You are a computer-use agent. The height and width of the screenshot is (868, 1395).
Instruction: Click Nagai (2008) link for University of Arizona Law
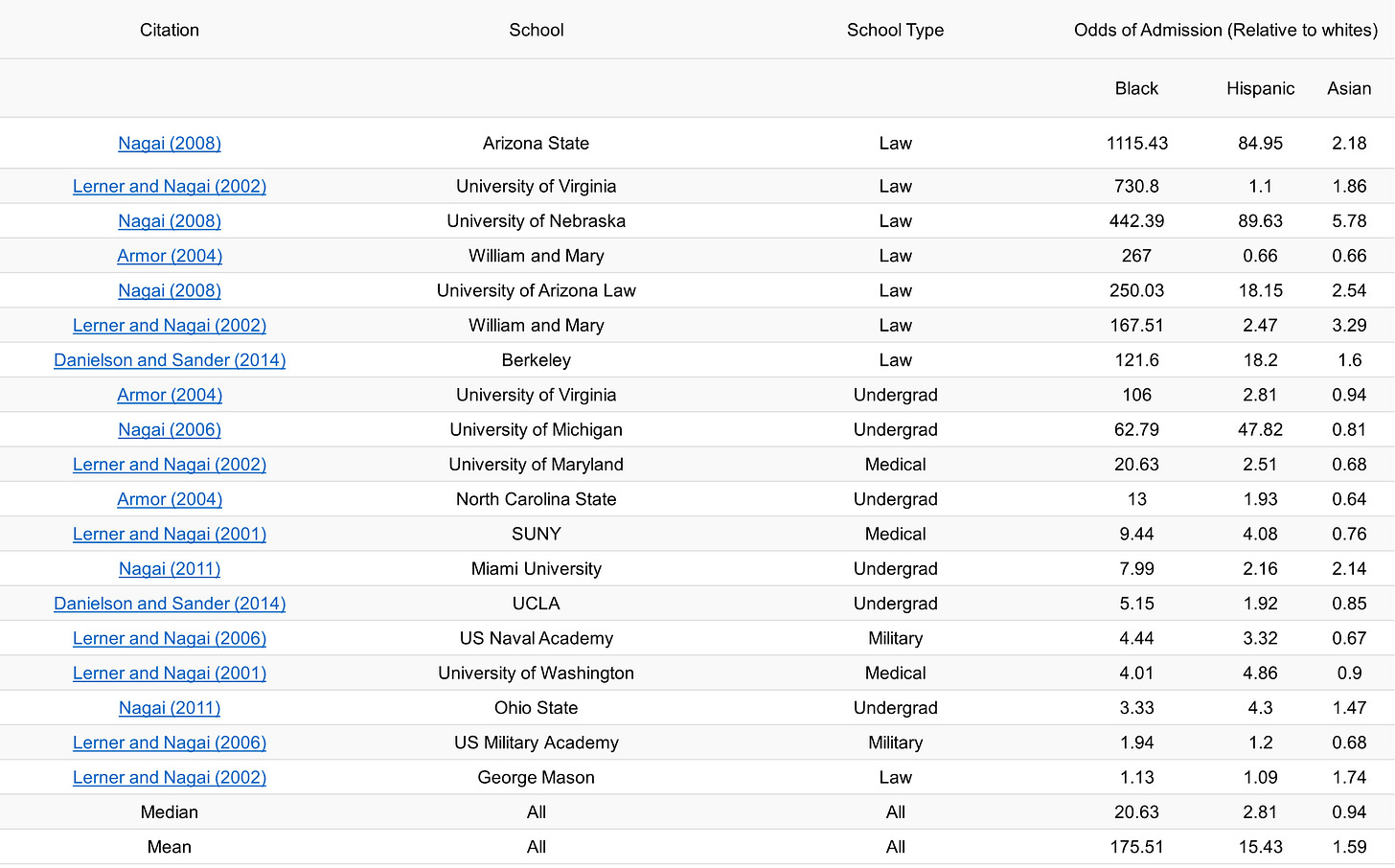click(170, 290)
